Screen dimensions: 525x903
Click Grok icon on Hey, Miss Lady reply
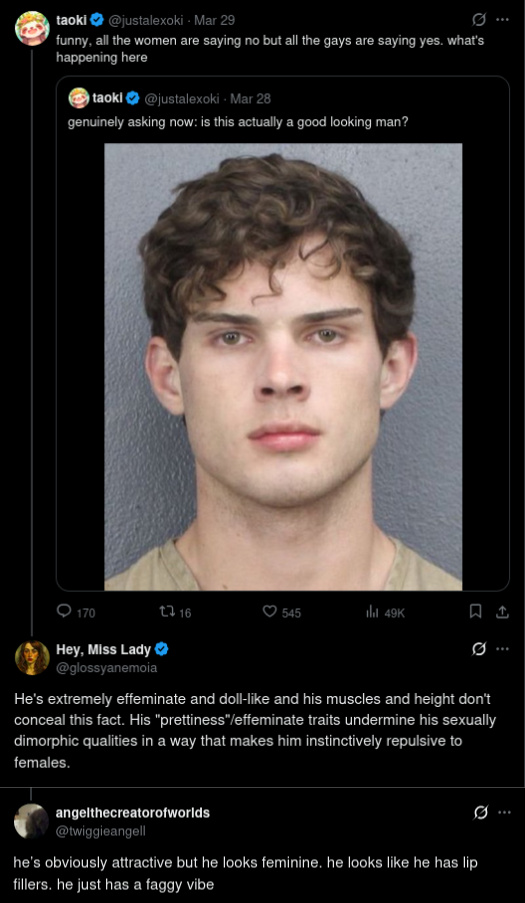click(x=478, y=649)
